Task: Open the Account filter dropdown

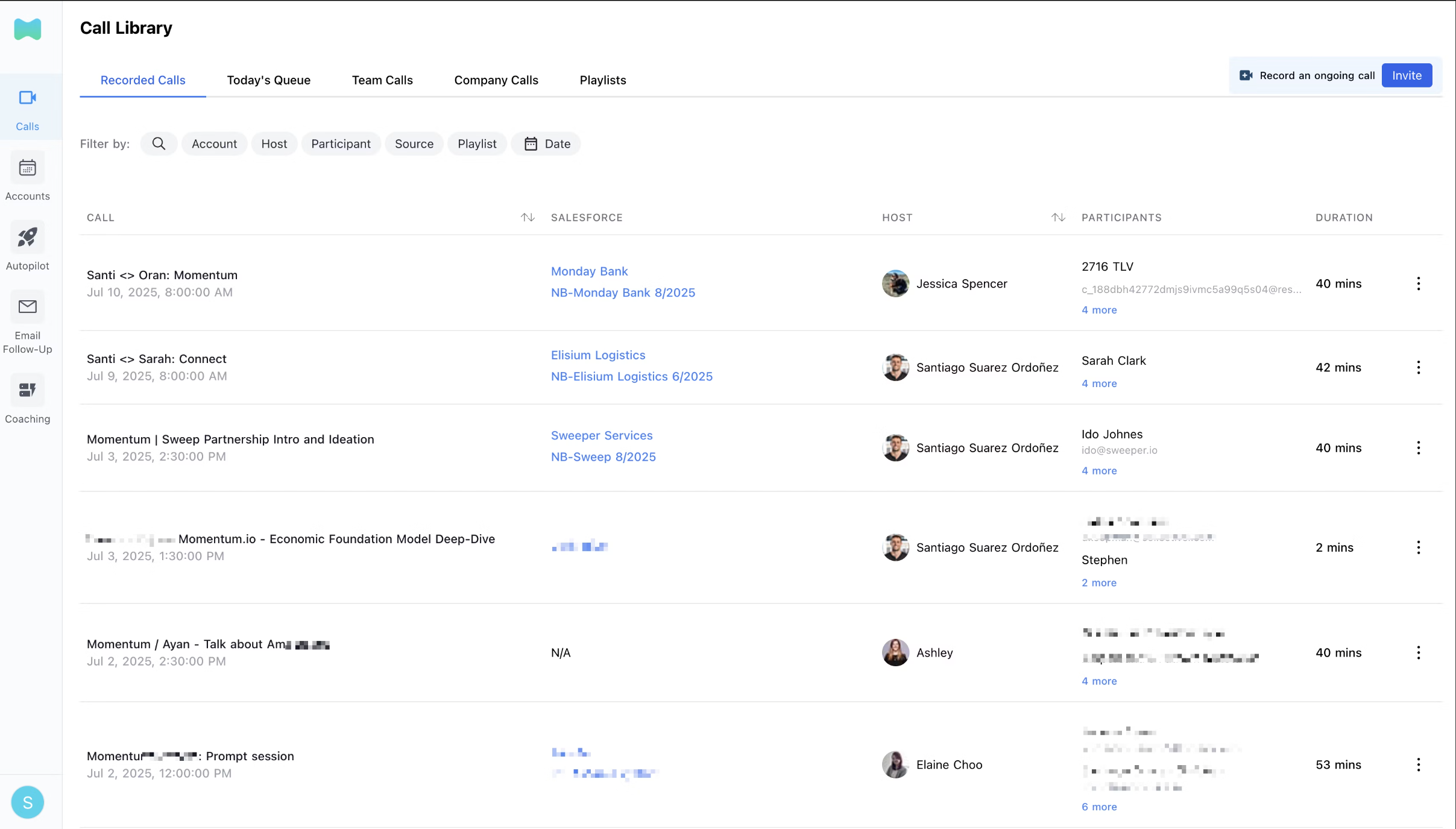Action: pyautogui.click(x=214, y=143)
